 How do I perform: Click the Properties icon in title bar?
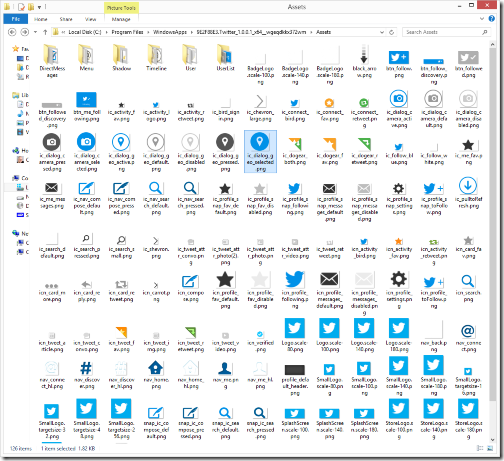(x=21, y=7)
